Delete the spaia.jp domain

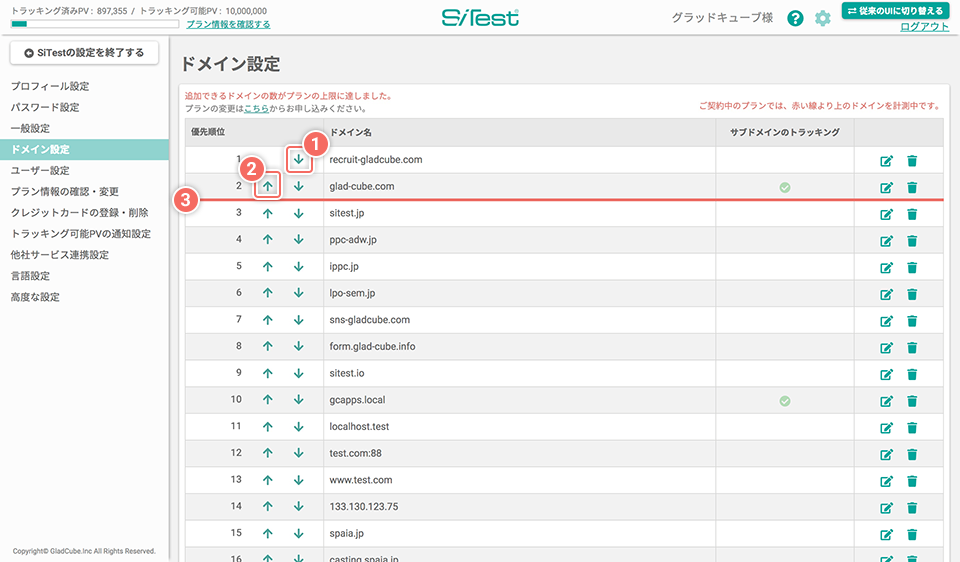(912, 534)
